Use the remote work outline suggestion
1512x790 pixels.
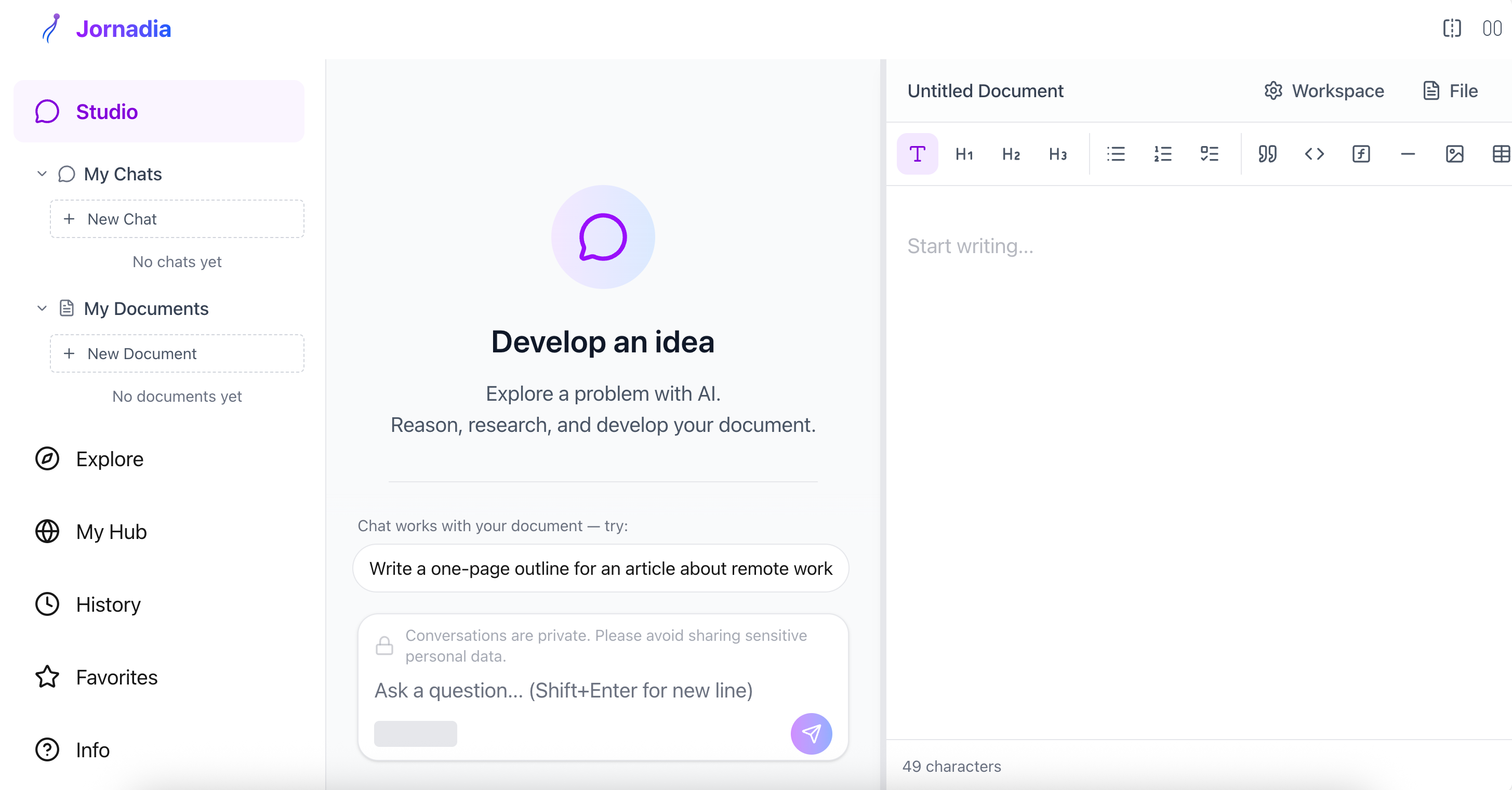click(x=600, y=568)
